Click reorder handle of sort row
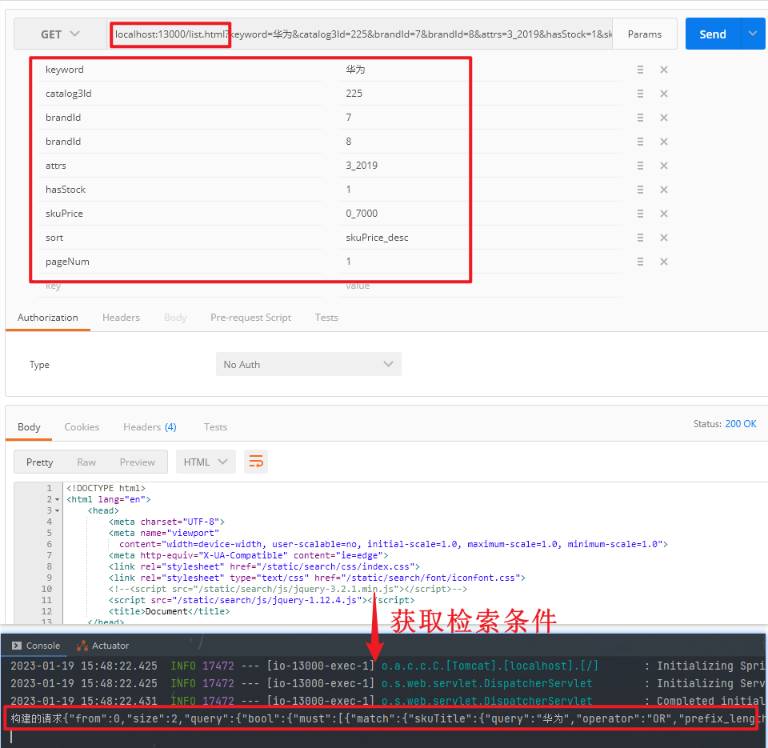 pyautogui.click(x=640, y=238)
